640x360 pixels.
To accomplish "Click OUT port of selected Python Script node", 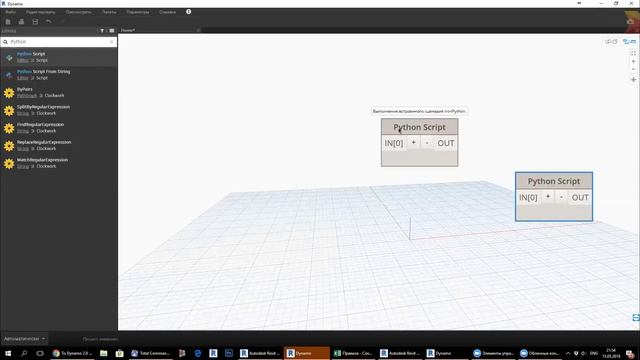I will [580, 198].
